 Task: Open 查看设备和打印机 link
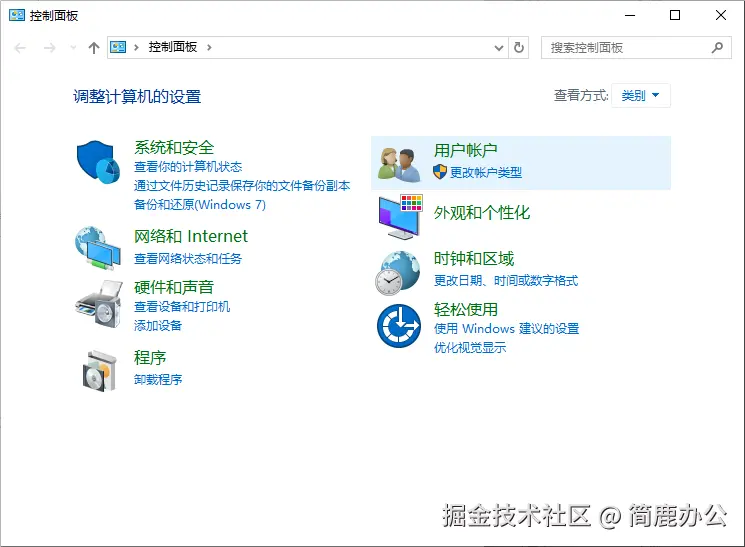(x=182, y=307)
